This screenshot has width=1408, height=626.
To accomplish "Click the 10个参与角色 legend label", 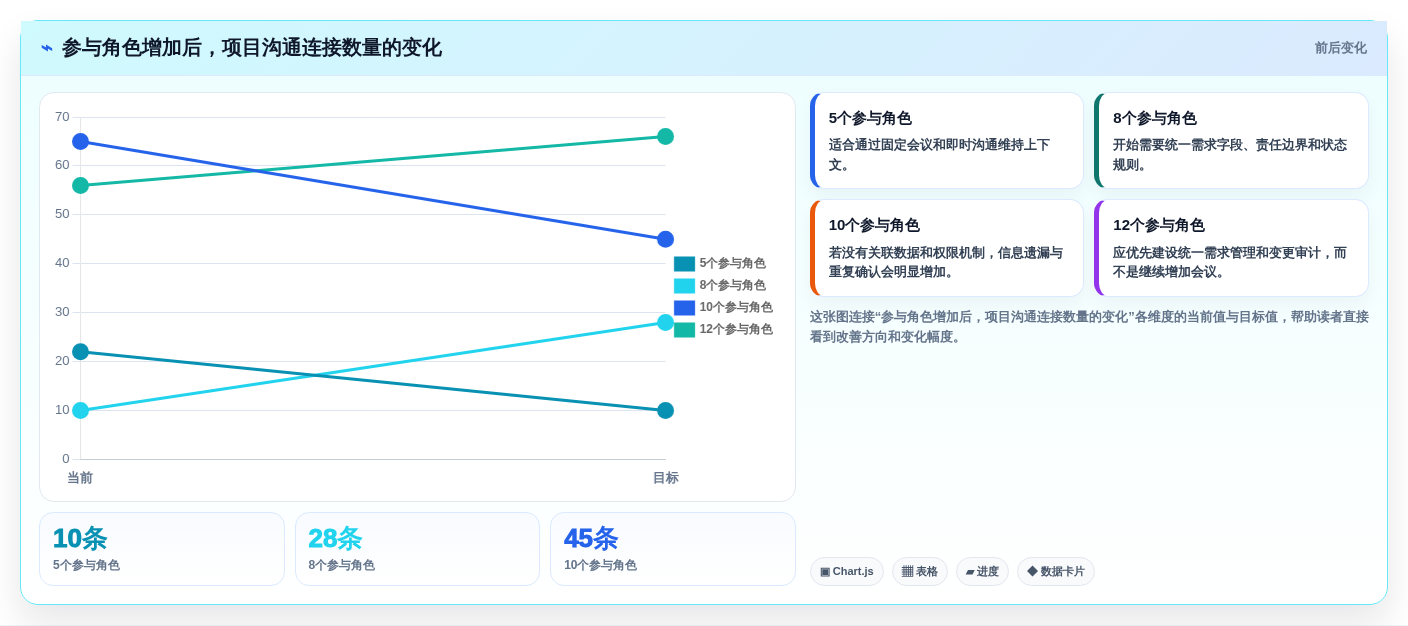I will 736,308.
